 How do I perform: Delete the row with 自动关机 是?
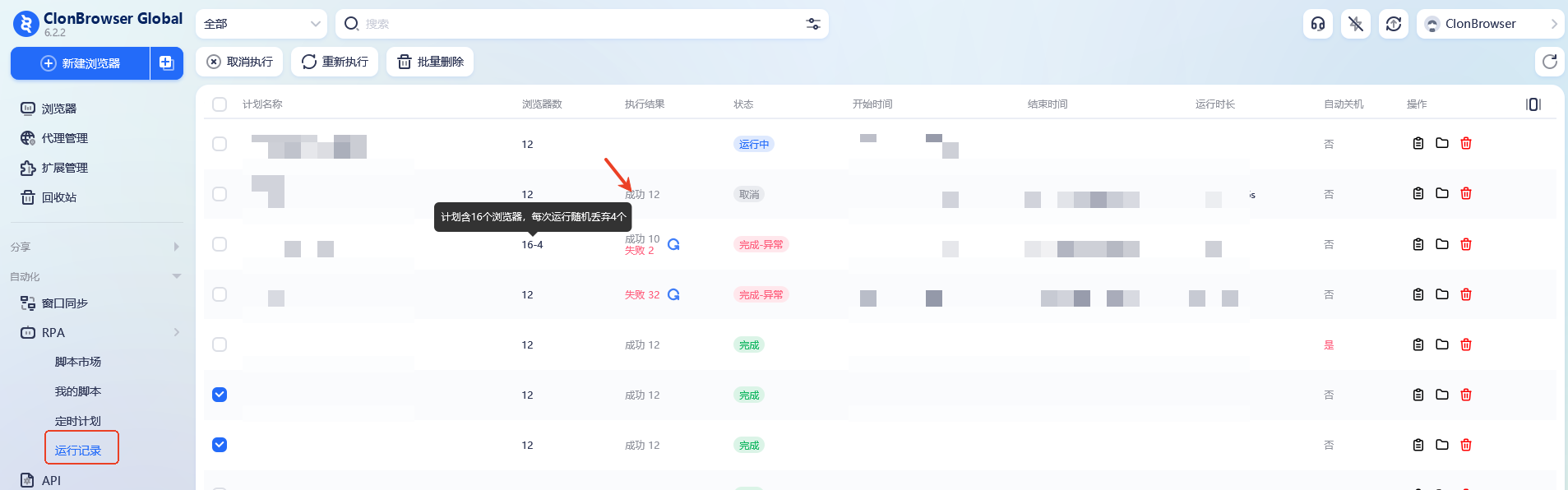[1465, 344]
